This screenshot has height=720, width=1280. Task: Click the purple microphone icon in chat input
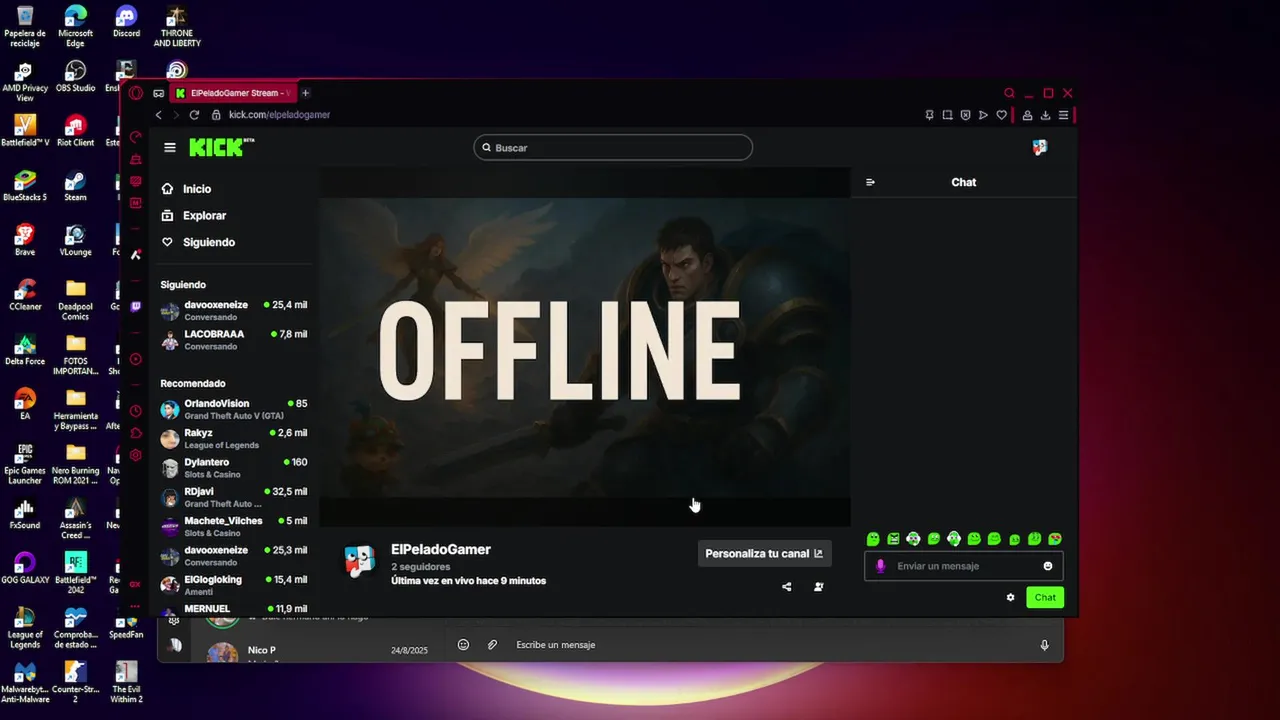(x=881, y=566)
